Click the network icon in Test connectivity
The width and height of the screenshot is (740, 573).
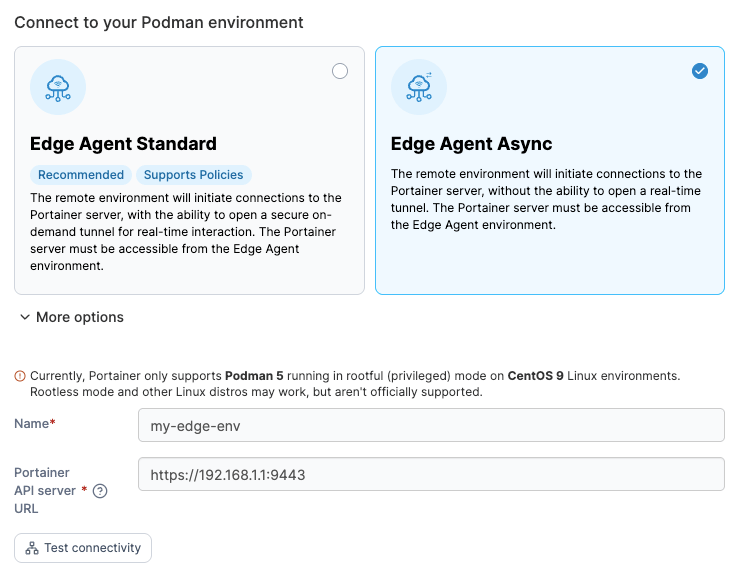[x=32, y=548]
